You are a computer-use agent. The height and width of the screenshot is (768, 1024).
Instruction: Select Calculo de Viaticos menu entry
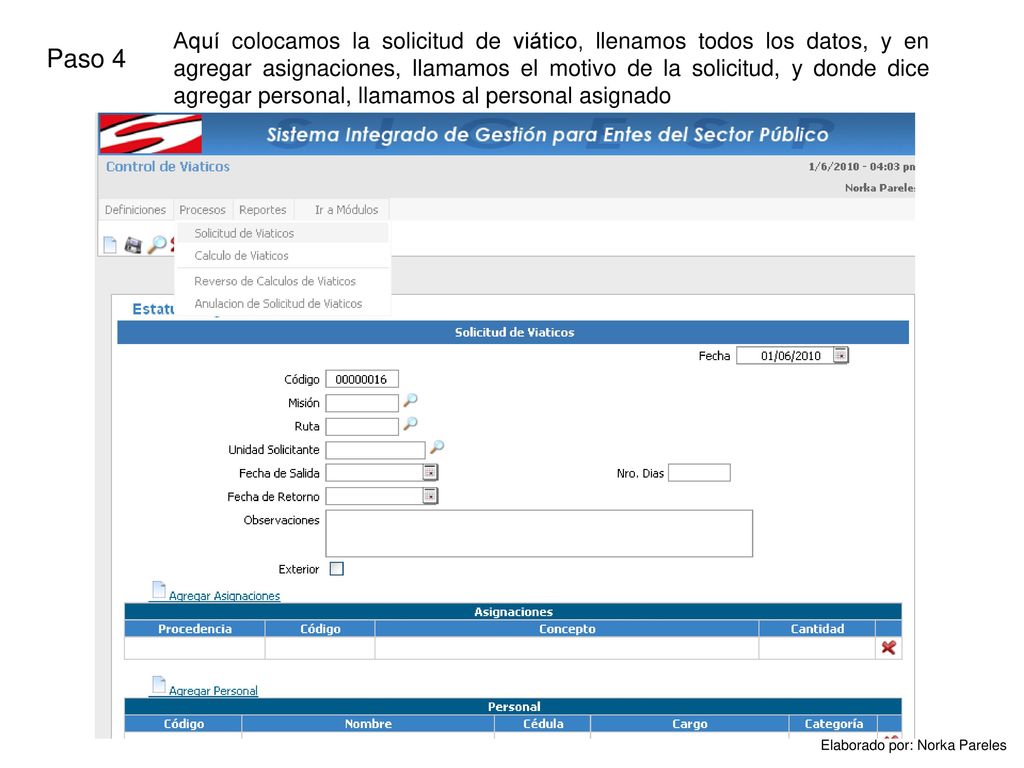283,255
